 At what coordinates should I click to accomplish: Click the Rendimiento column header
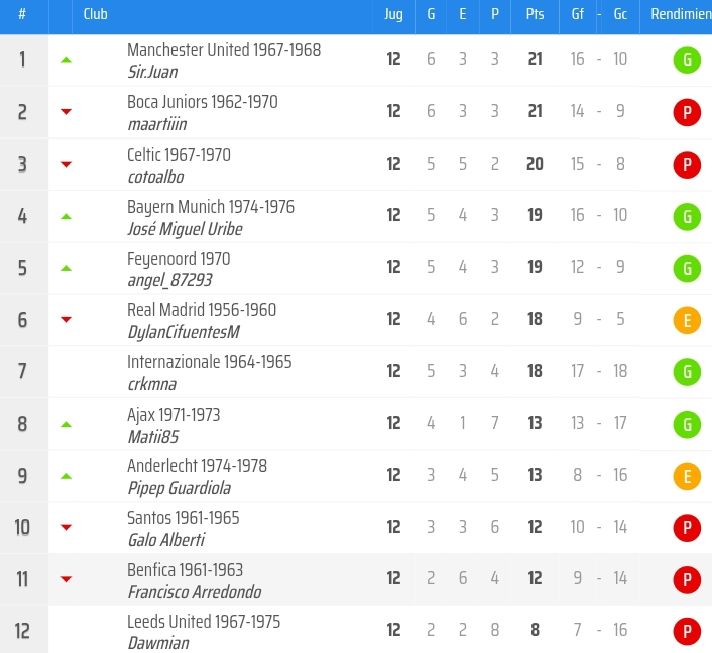click(680, 15)
